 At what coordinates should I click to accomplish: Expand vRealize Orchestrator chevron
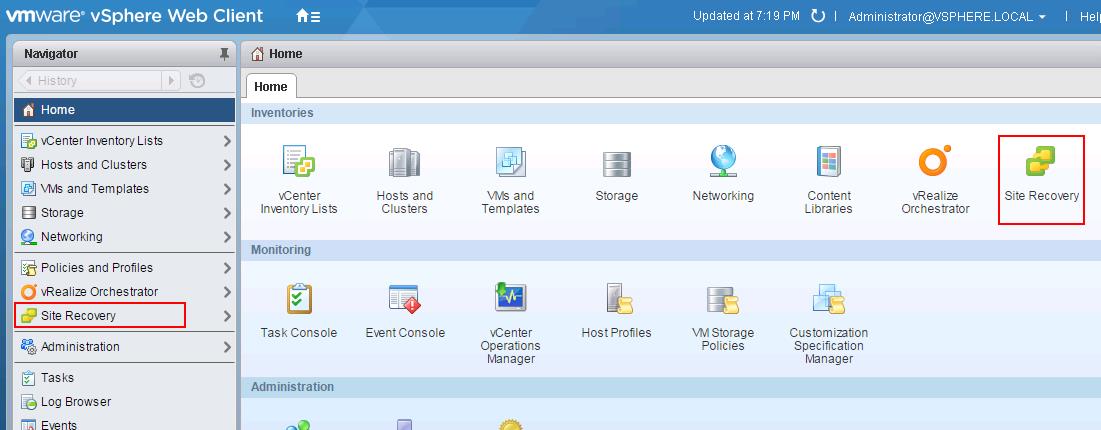(227, 291)
